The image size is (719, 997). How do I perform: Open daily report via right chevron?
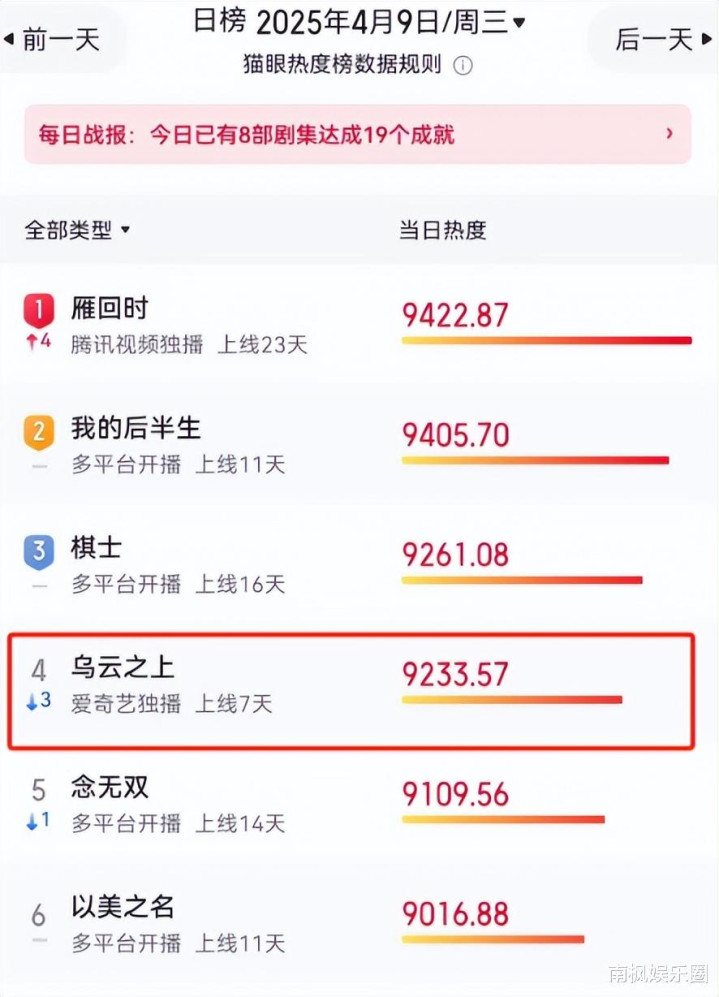[x=669, y=133]
